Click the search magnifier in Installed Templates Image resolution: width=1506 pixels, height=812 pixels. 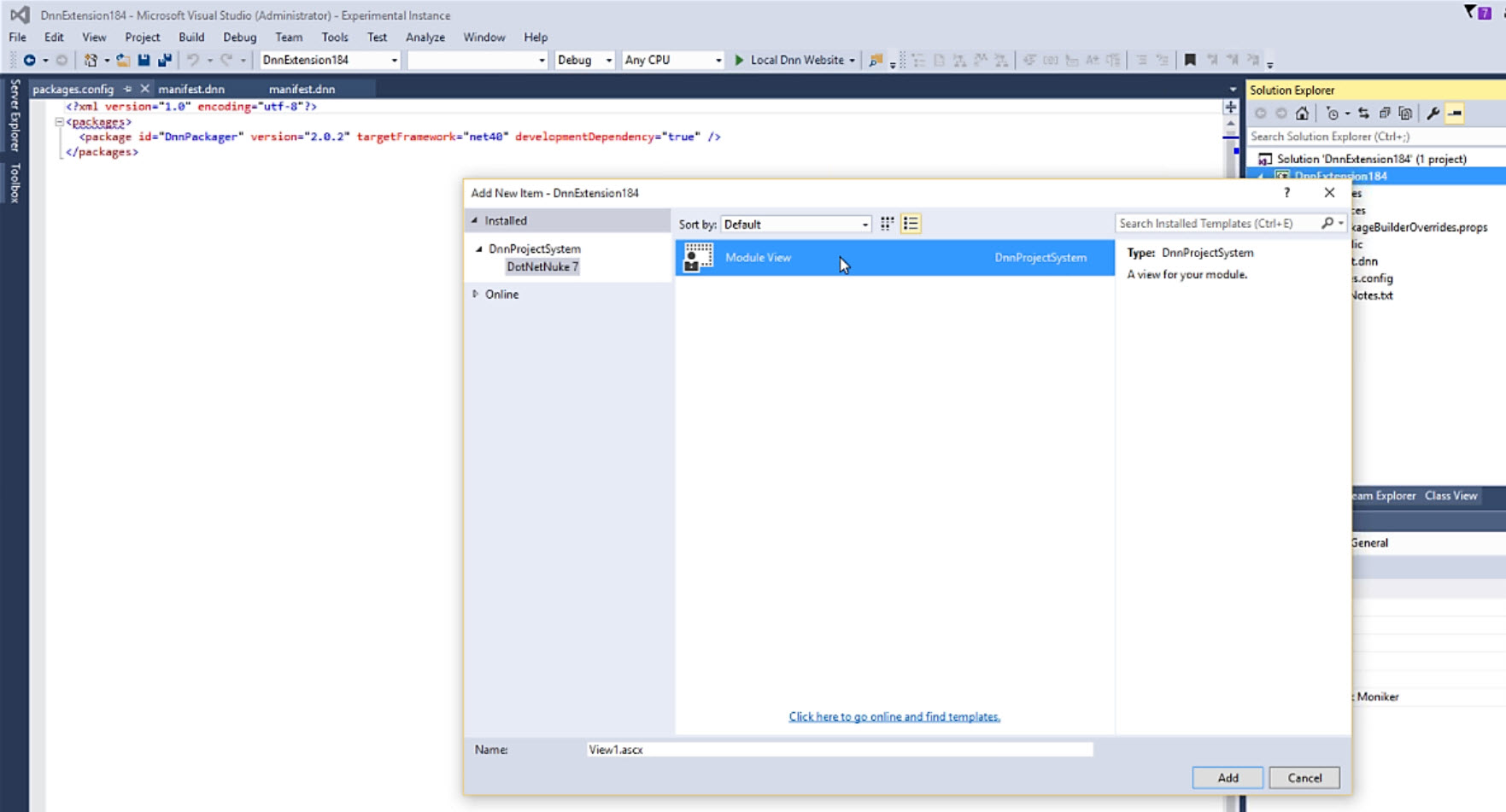[1327, 224]
